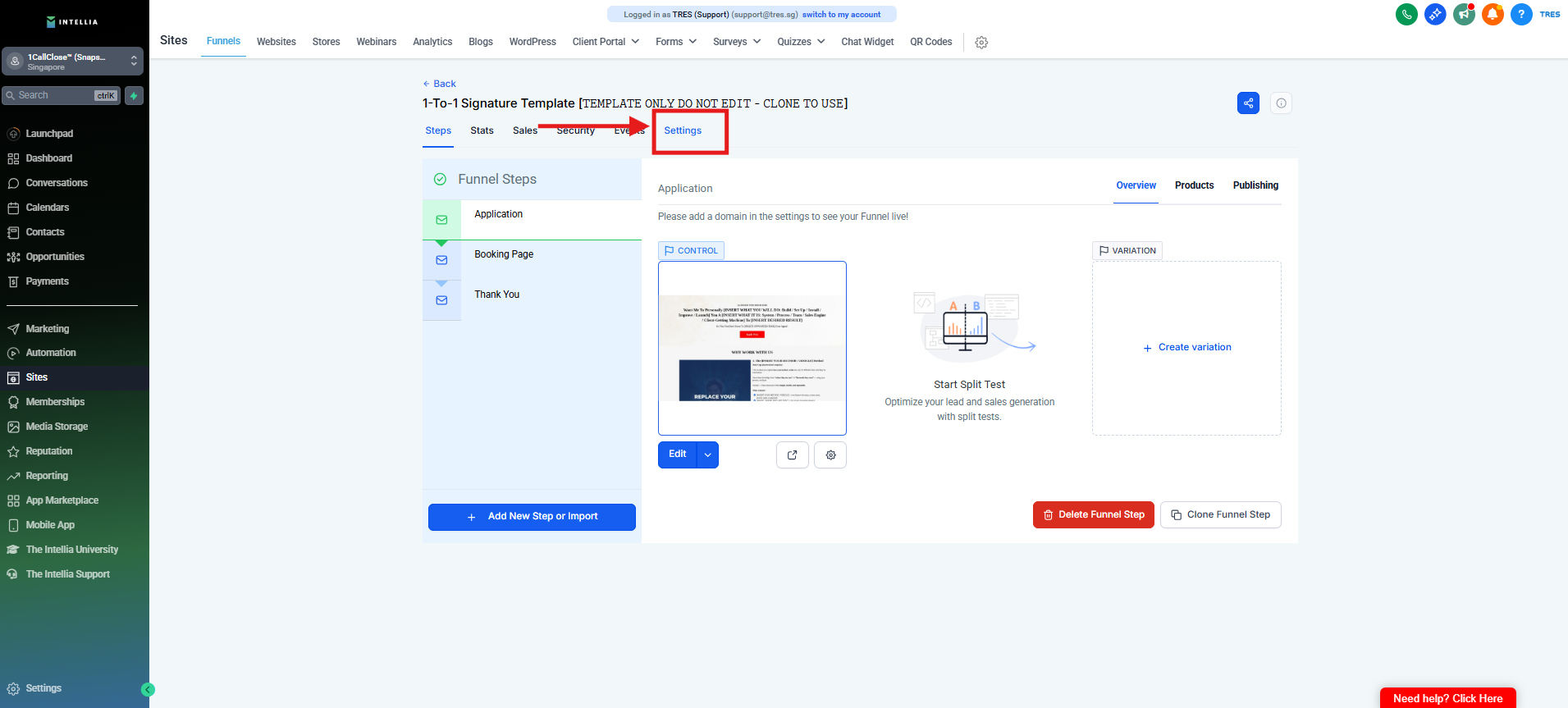
Task: Open the step Publishing tab
Action: [1255, 185]
